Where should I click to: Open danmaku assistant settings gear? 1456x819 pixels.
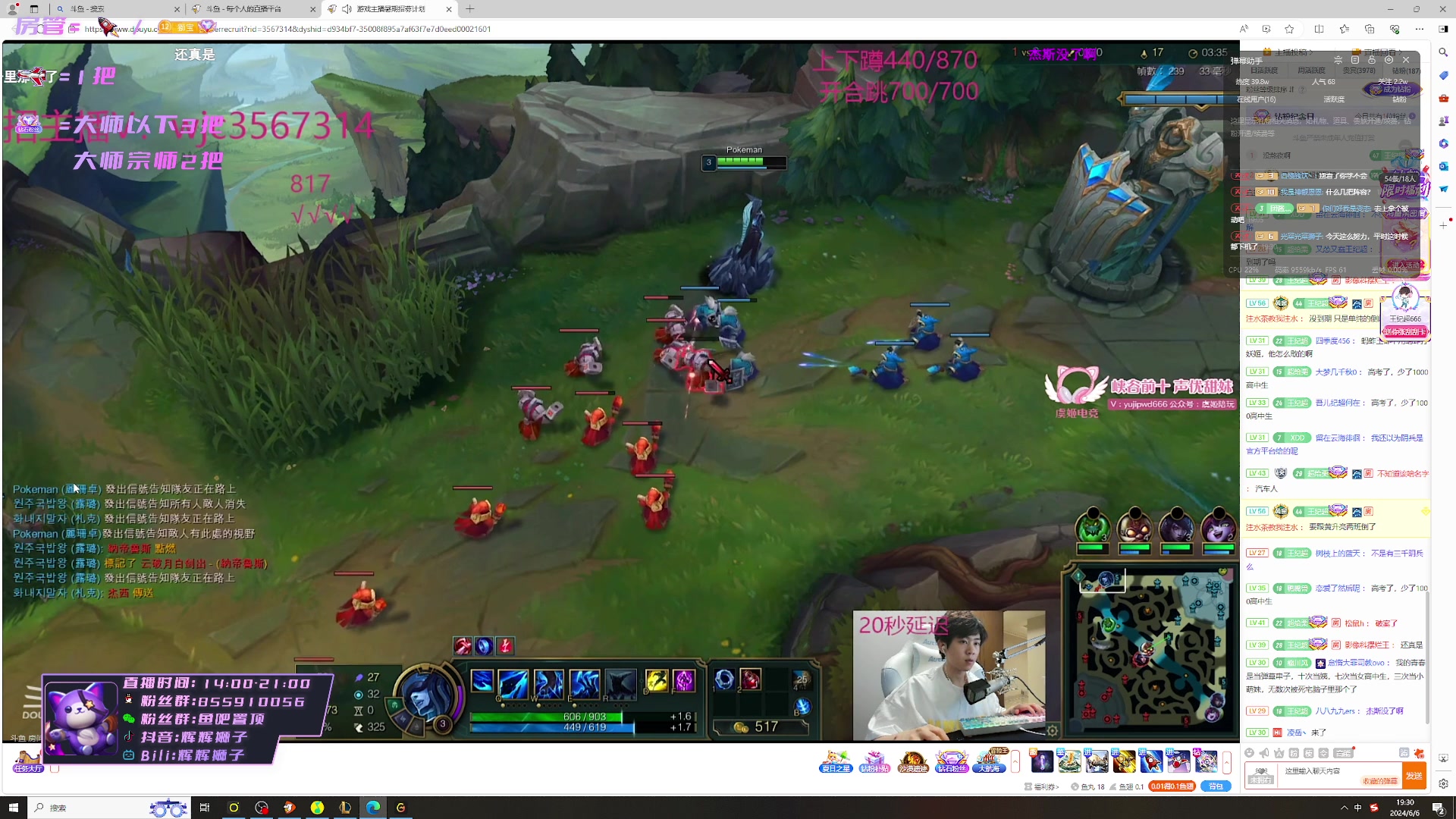pyautogui.click(x=1389, y=60)
